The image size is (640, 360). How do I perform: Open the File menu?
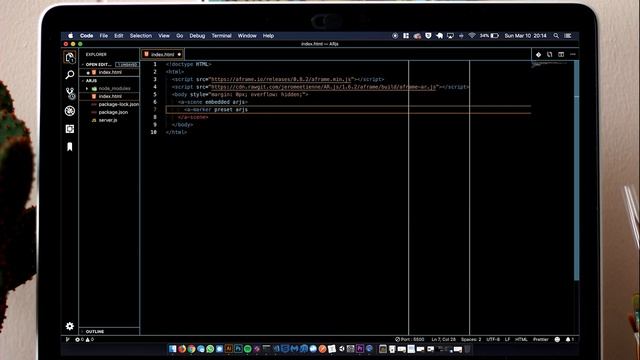[104, 36]
